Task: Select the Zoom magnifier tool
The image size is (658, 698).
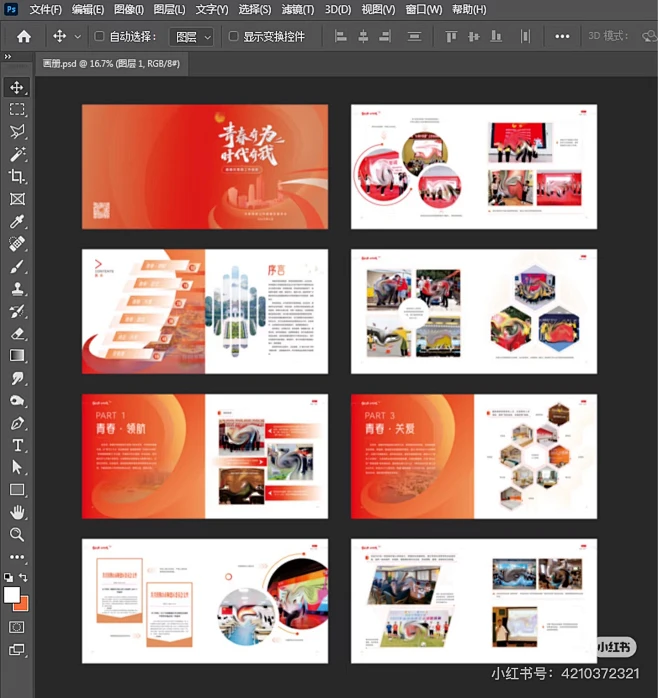Action: 17,535
